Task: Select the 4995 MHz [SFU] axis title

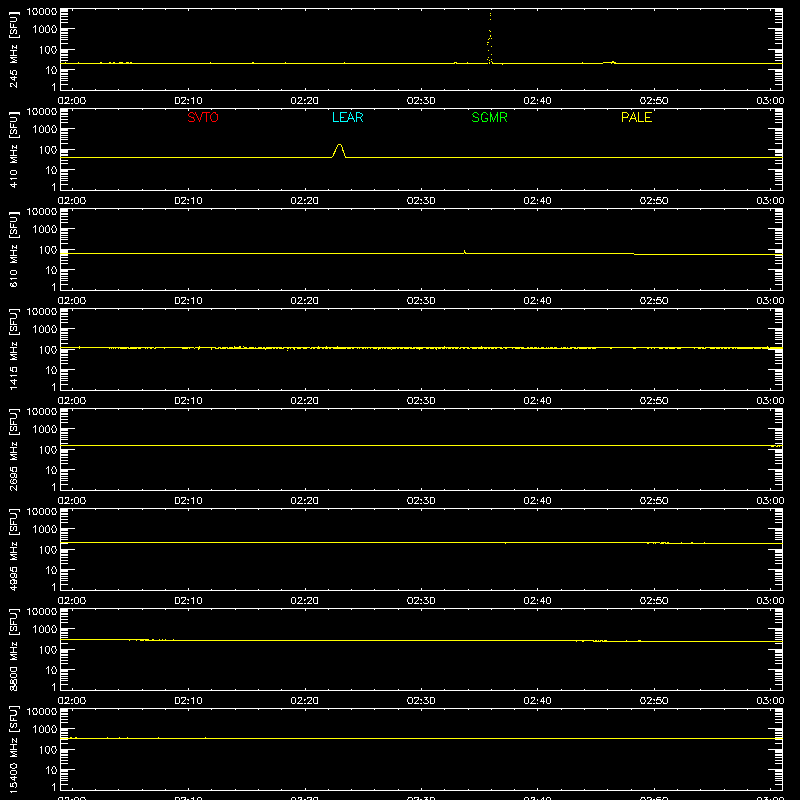Action: pos(14,549)
